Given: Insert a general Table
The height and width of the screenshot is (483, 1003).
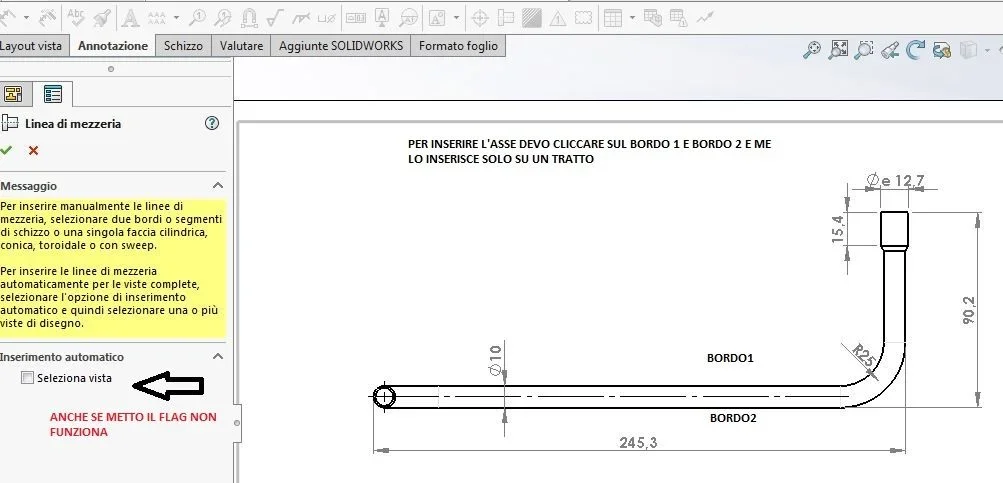Looking at the screenshot, I should [x=613, y=18].
